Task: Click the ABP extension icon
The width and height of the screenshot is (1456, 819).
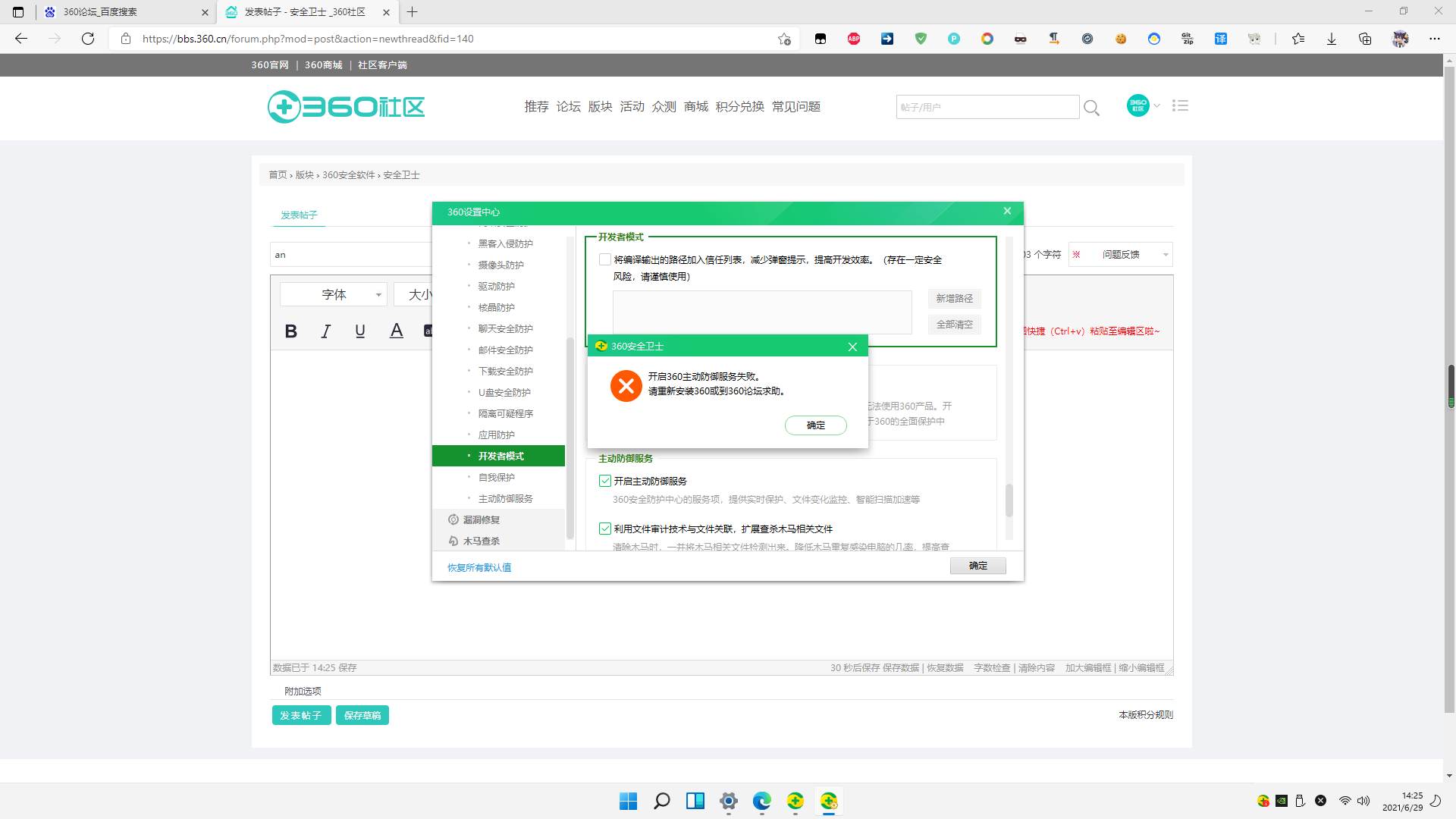Action: click(x=854, y=39)
